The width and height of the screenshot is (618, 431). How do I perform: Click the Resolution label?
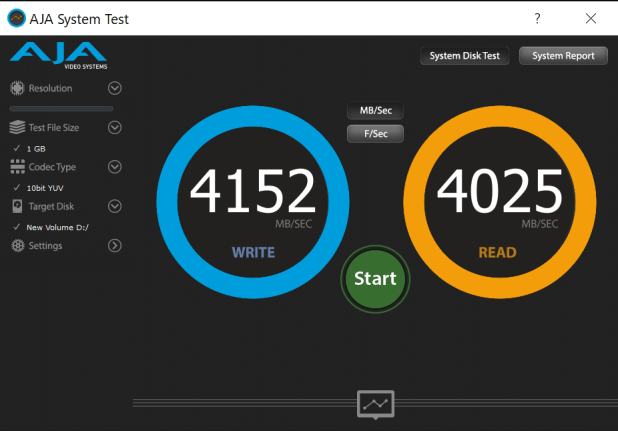[50, 88]
